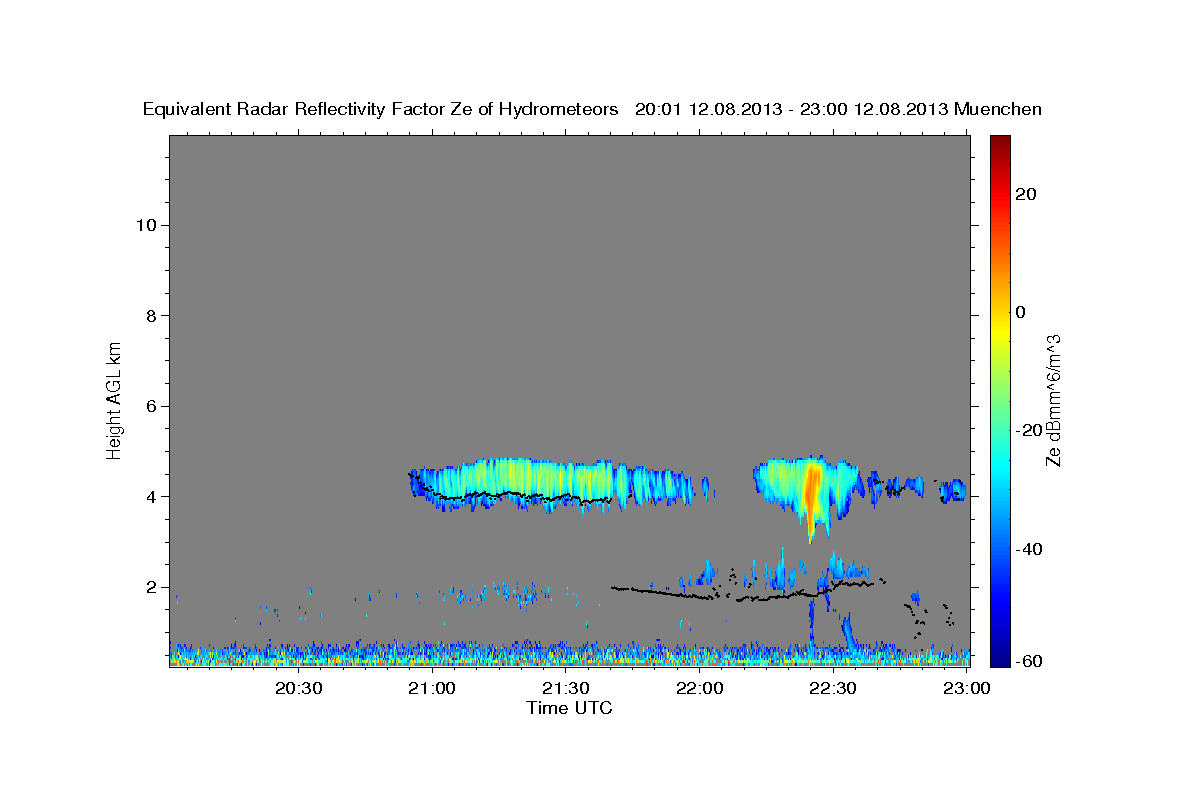Image resolution: width=1200 pixels, height=800 pixels.
Task: Click the height tick label 2
Action: click(152, 587)
